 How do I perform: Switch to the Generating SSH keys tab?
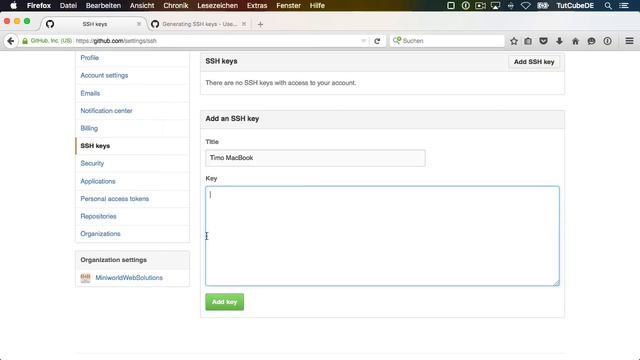pyautogui.click(x=199, y=24)
